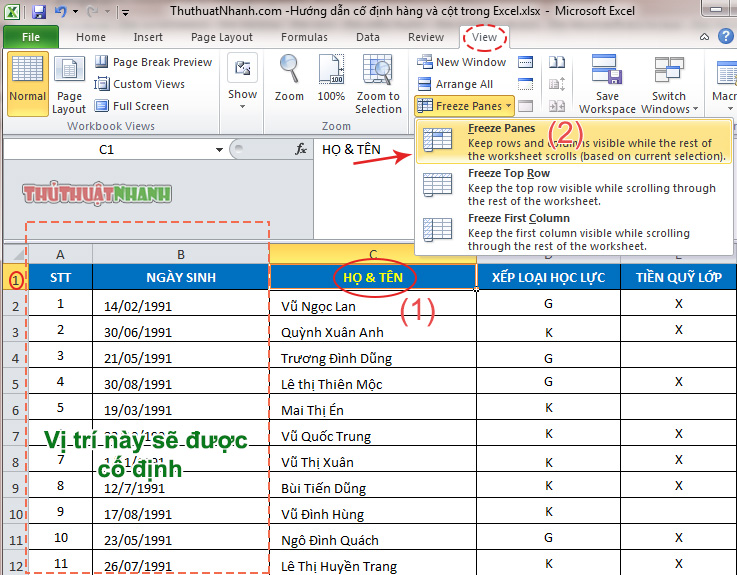This screenshot has height=575, width=737.
Task: Open the Customize Quick Access Toolbar dropdown
Action: 125,12
